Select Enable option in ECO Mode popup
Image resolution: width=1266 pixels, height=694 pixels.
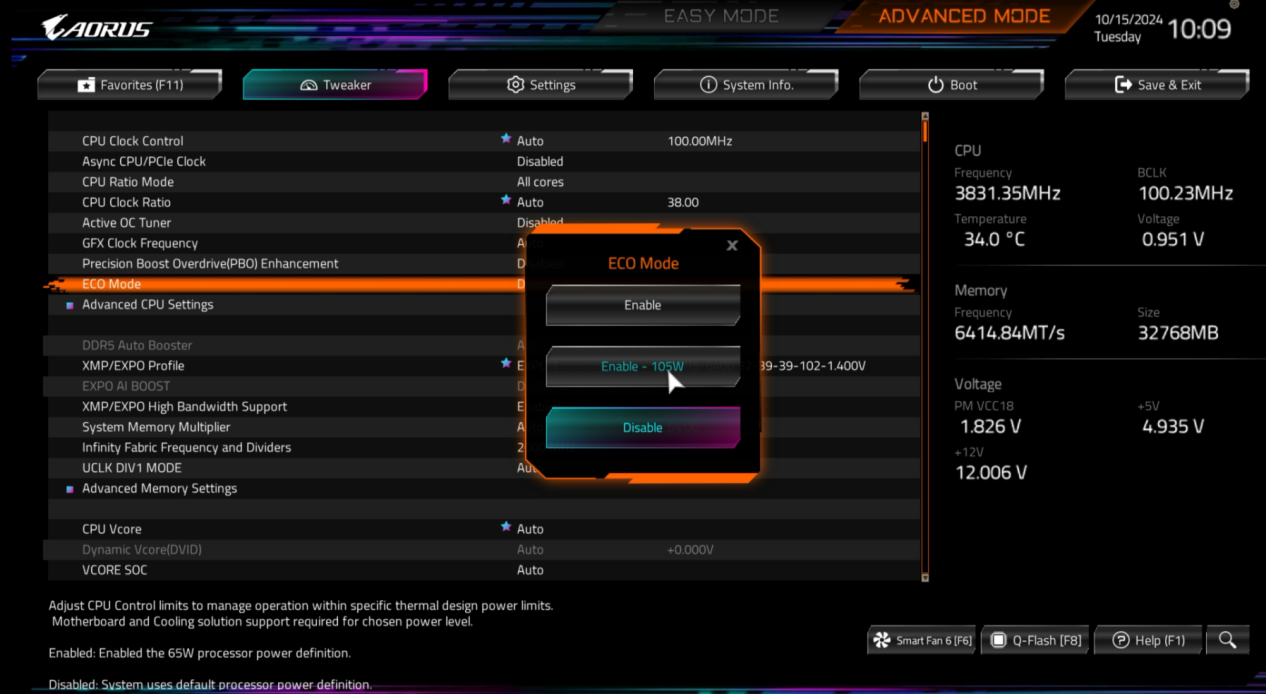coord(642,305)
